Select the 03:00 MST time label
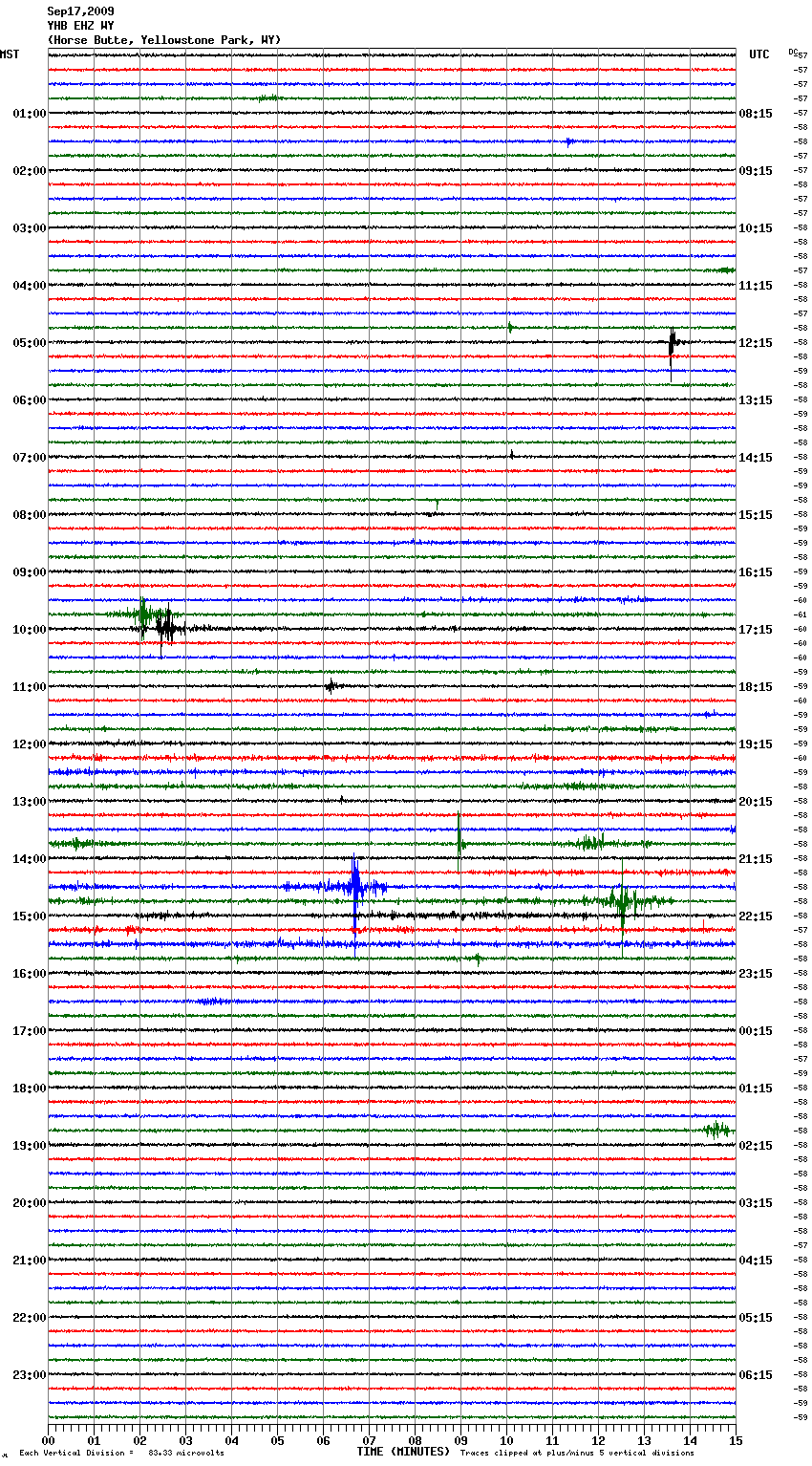 click(30, 228)
